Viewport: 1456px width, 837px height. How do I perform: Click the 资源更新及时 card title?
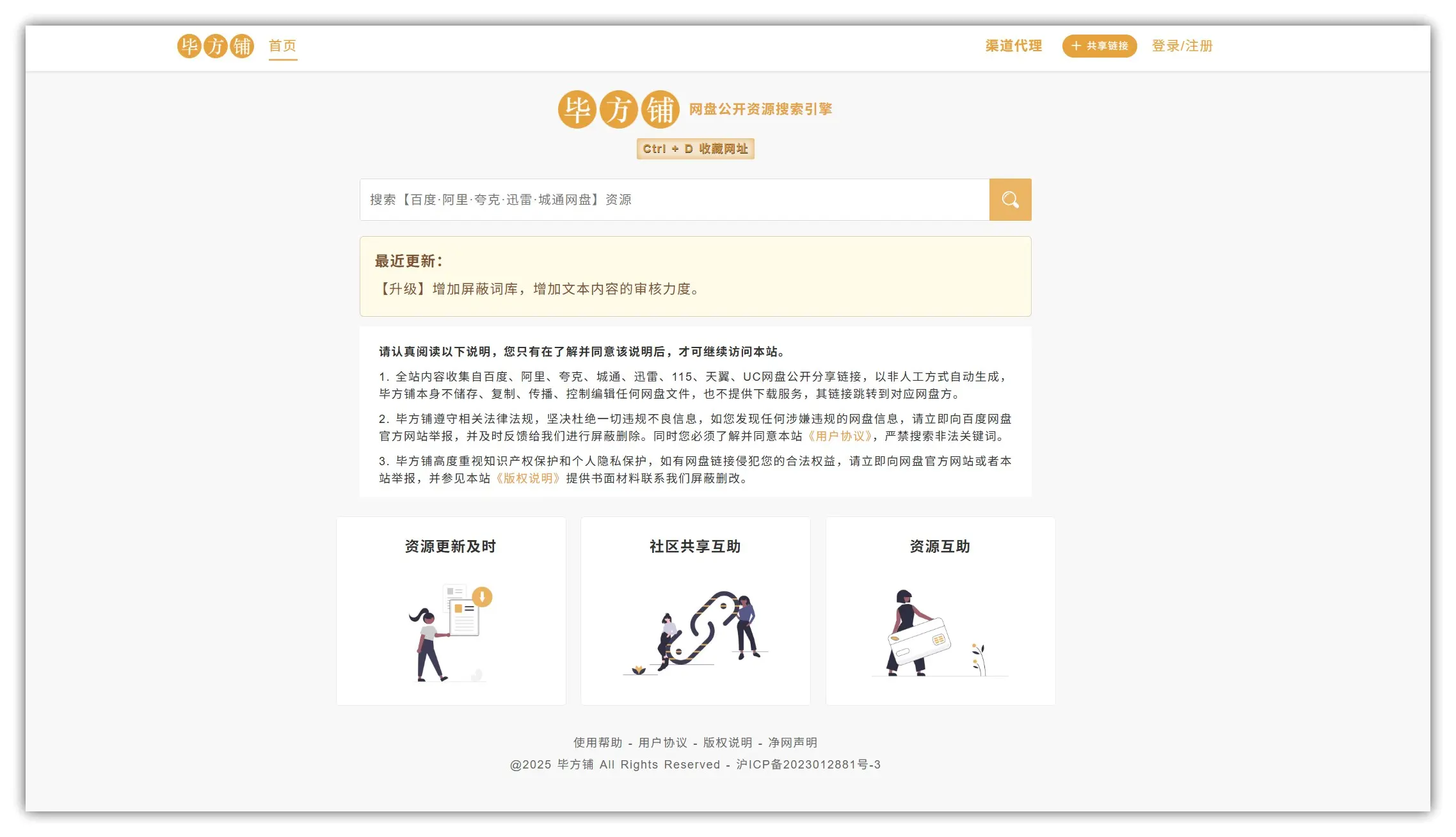tap(451, 546)
